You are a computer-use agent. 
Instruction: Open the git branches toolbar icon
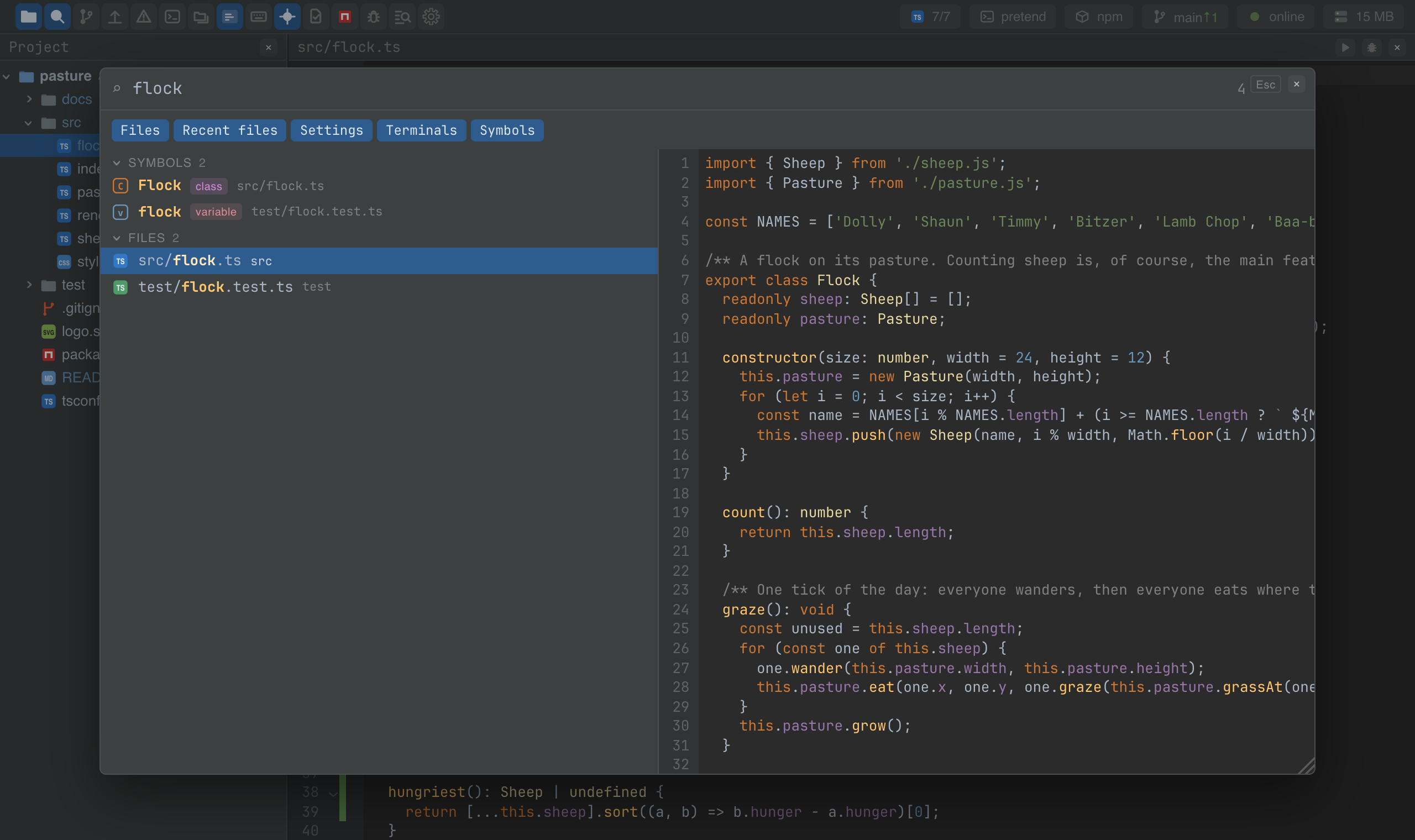[86, 17]
